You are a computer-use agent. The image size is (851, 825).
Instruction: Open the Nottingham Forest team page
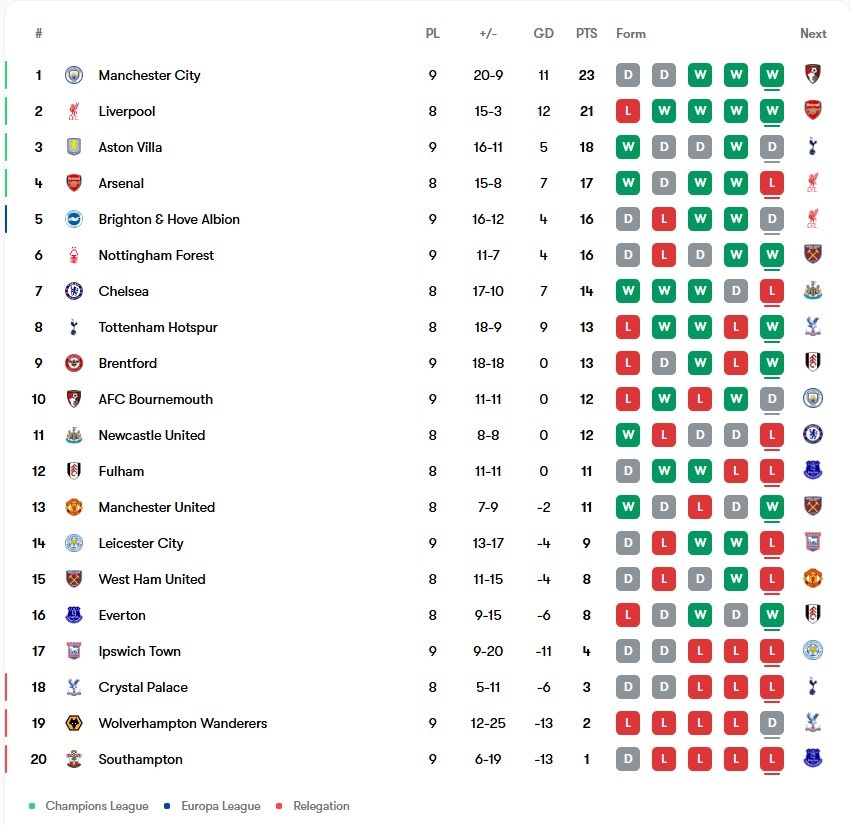(156, 255)
